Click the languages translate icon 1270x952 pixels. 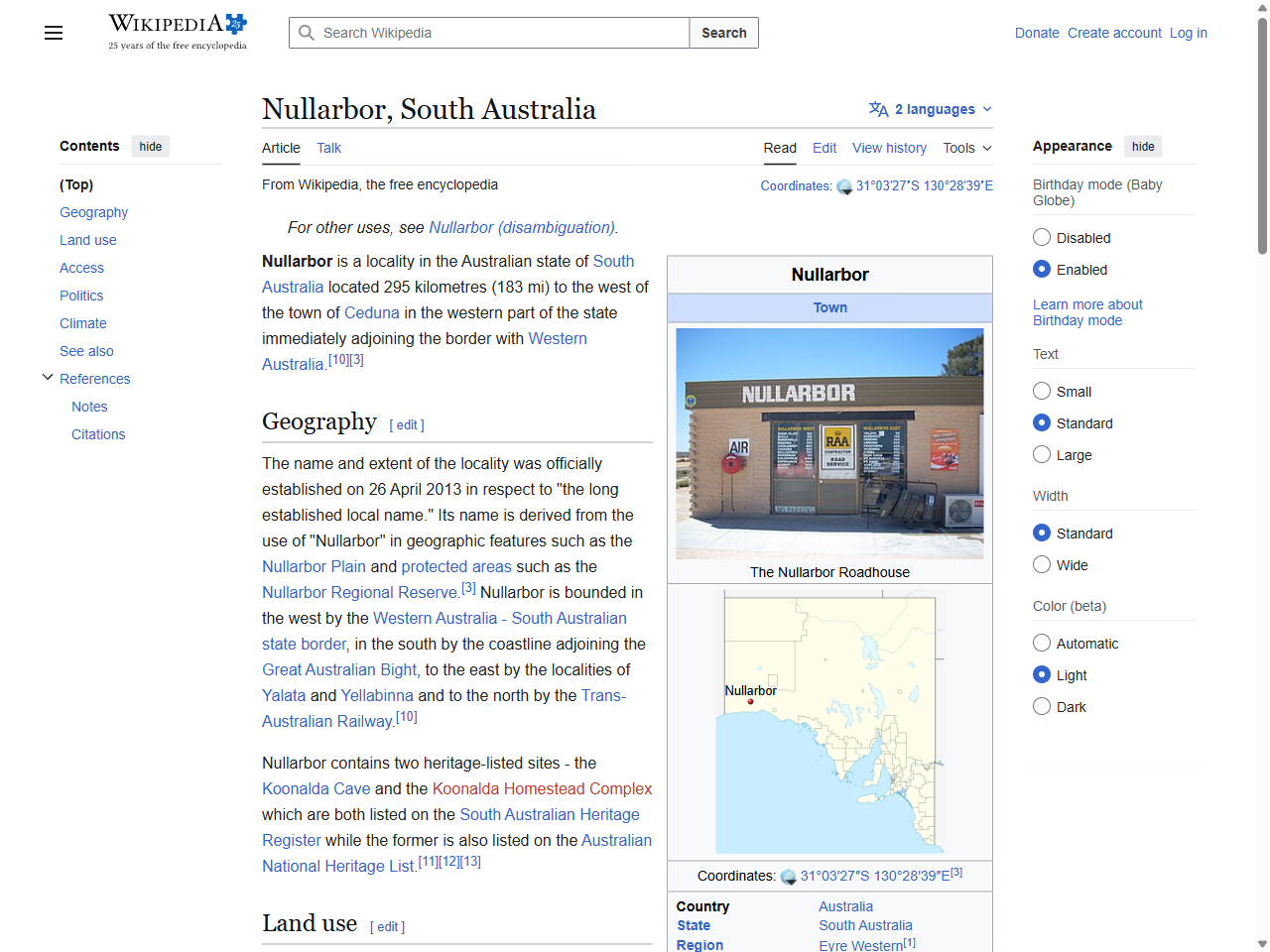point(878,109)
